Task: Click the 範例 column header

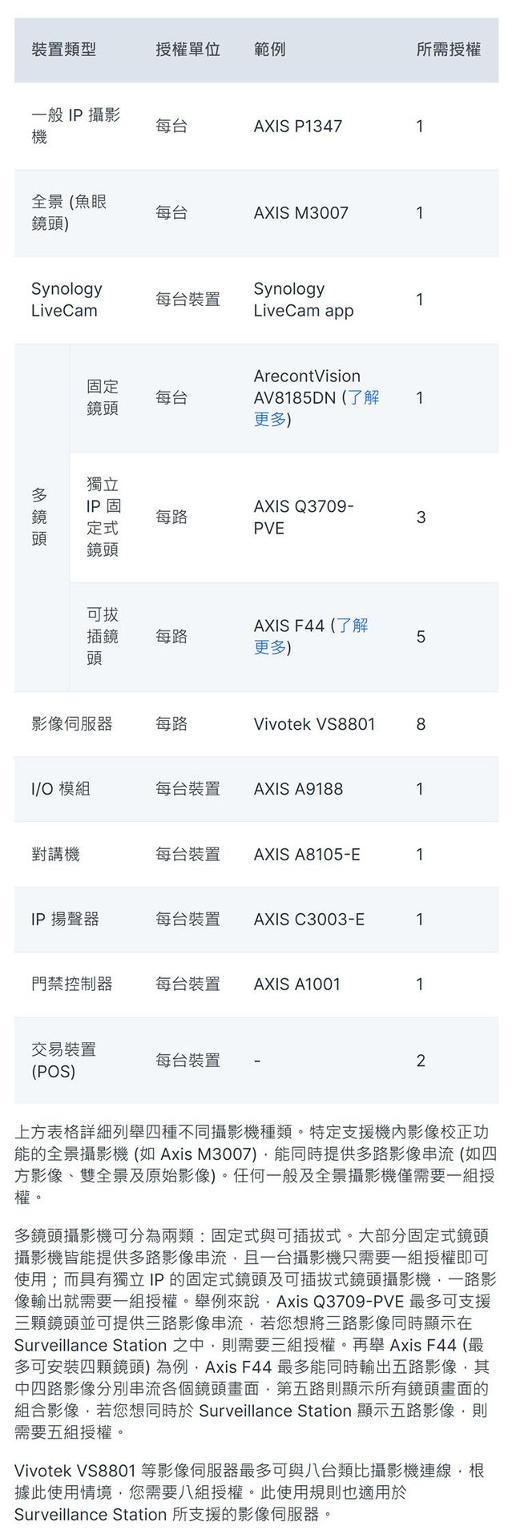Action: (x=270, y=49)
